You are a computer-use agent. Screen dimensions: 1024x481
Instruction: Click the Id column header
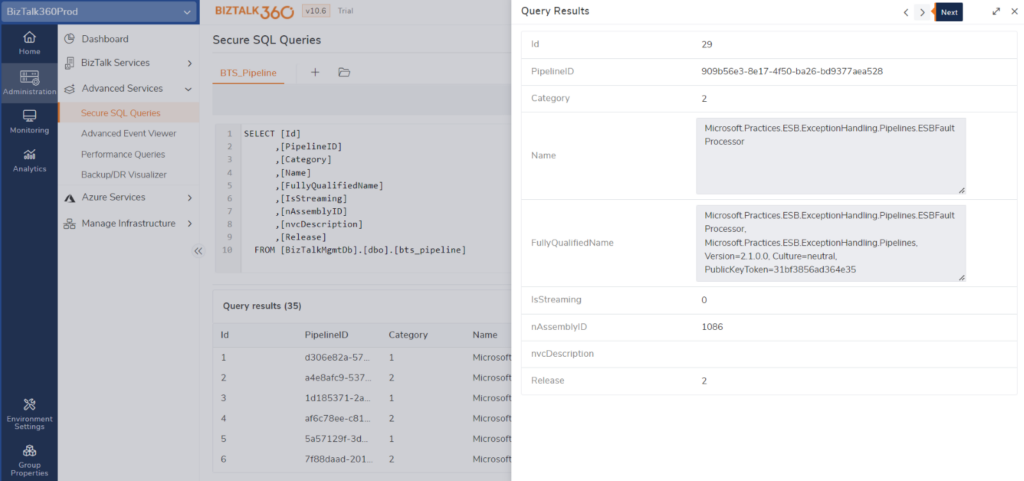[225, 335]
